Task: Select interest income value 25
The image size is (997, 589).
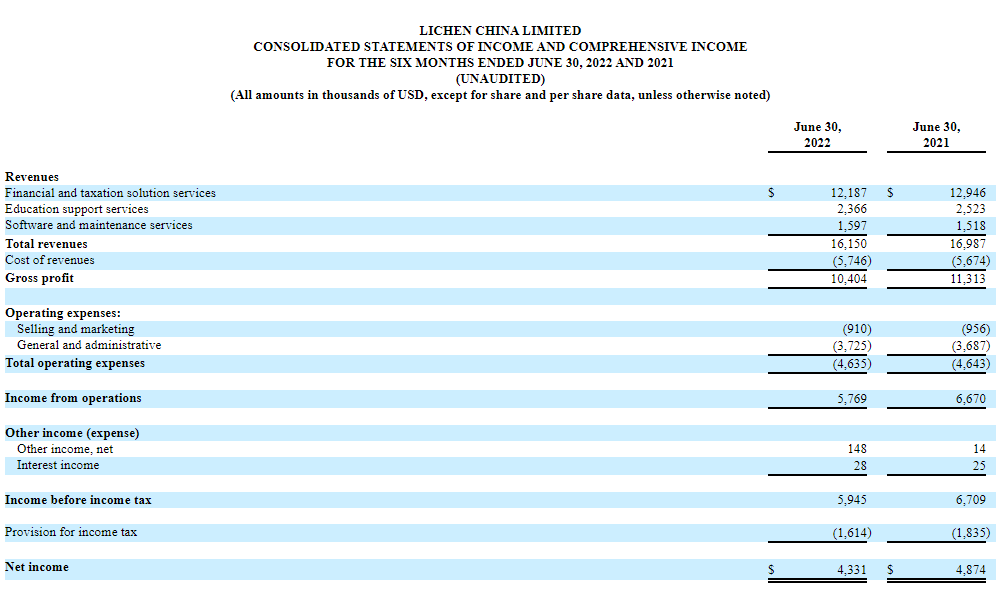Action: pyautogui.click(x=979, y=466)
